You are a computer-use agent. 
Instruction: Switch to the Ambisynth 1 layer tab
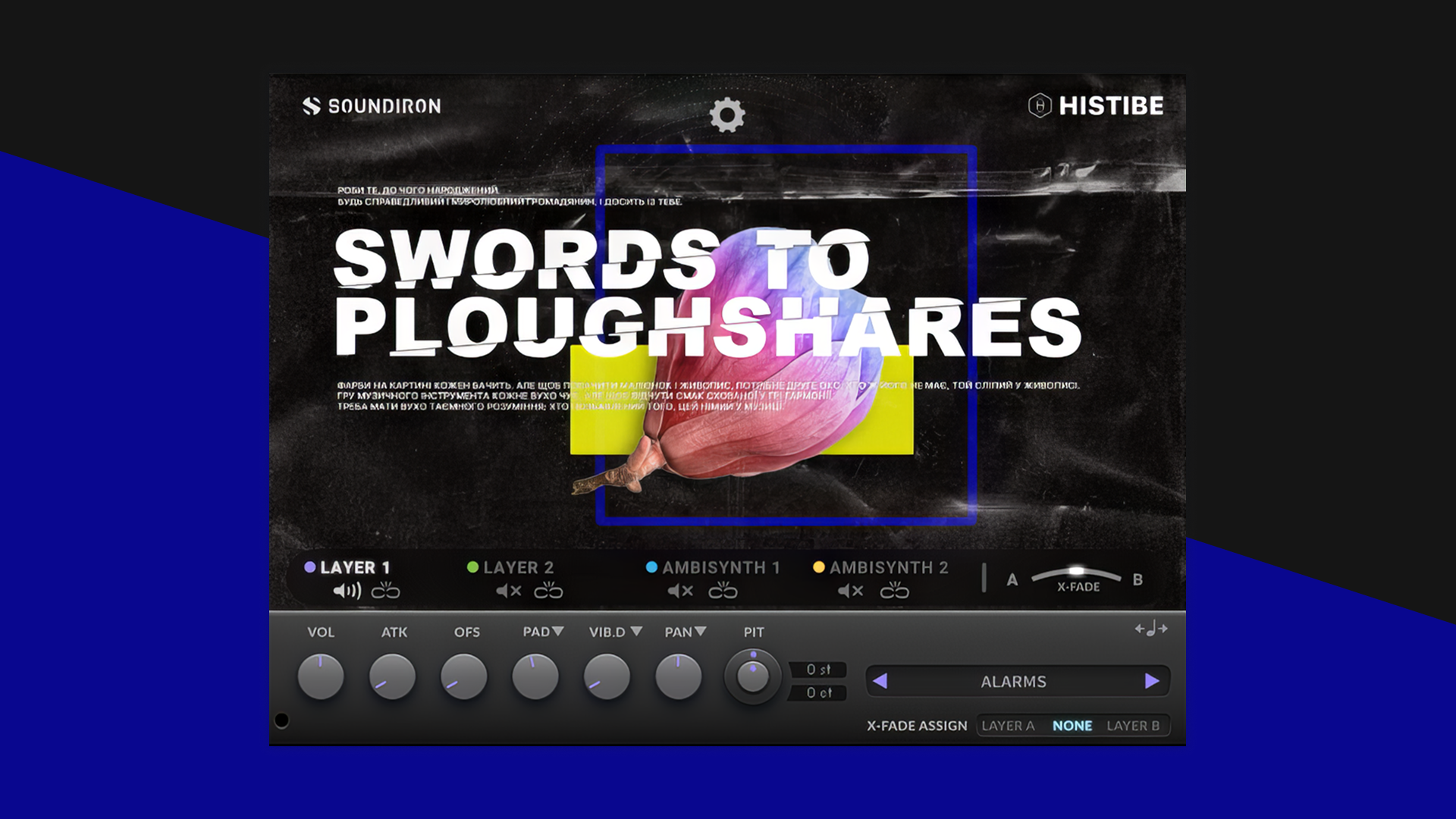720,566
